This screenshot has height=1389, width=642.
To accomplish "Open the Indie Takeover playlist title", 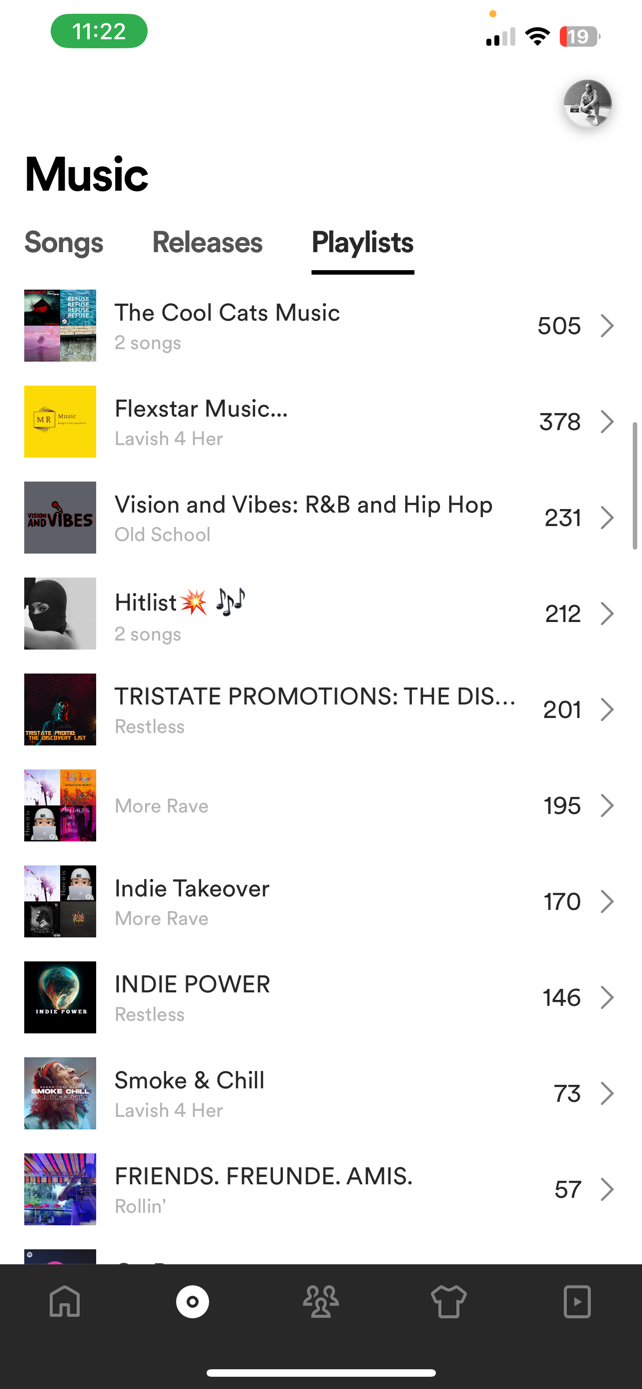I will (x=192, y=889).
